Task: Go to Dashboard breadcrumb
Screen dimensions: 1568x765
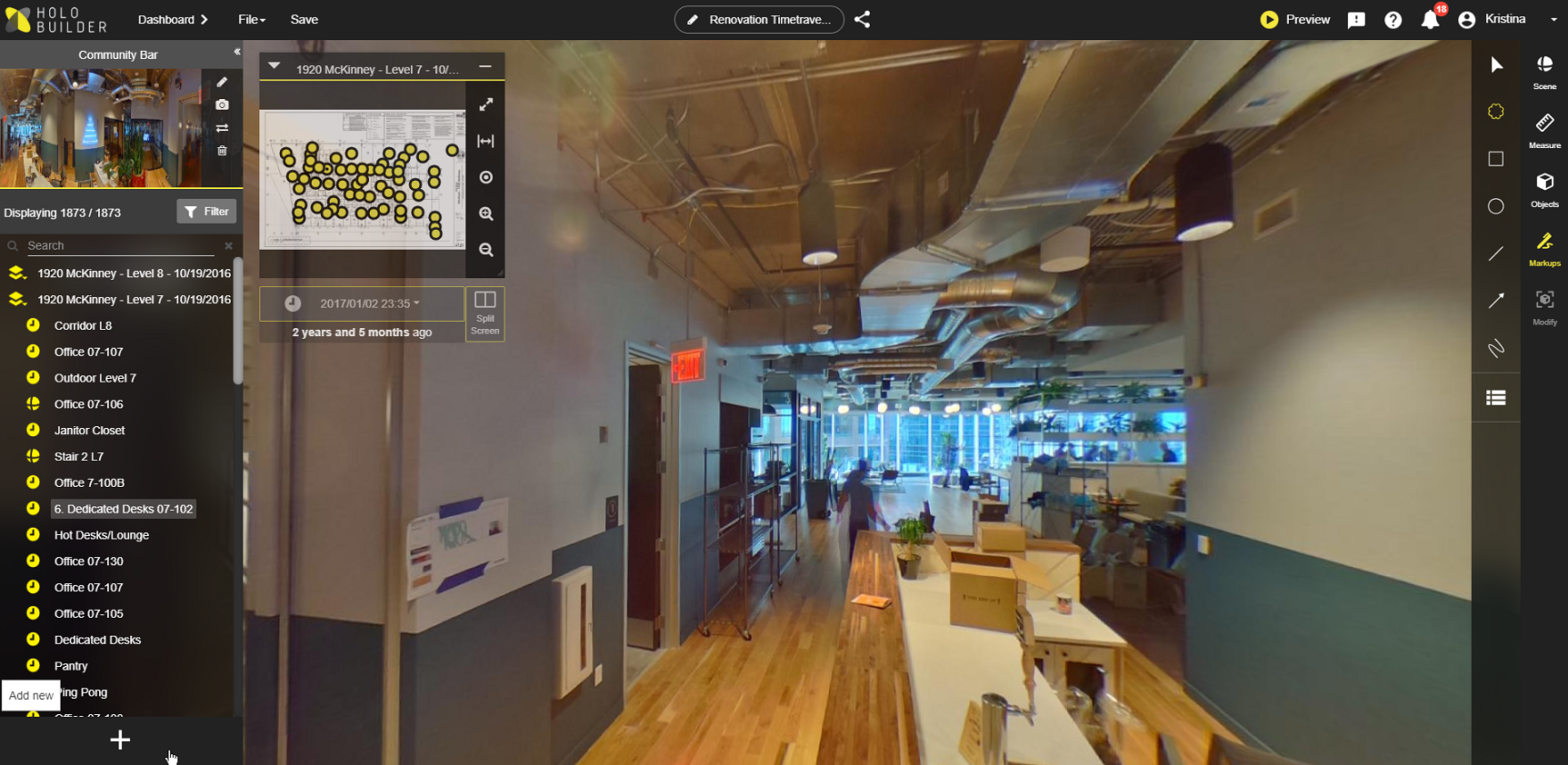Action: pyautogui.click(x=173, y=19)
